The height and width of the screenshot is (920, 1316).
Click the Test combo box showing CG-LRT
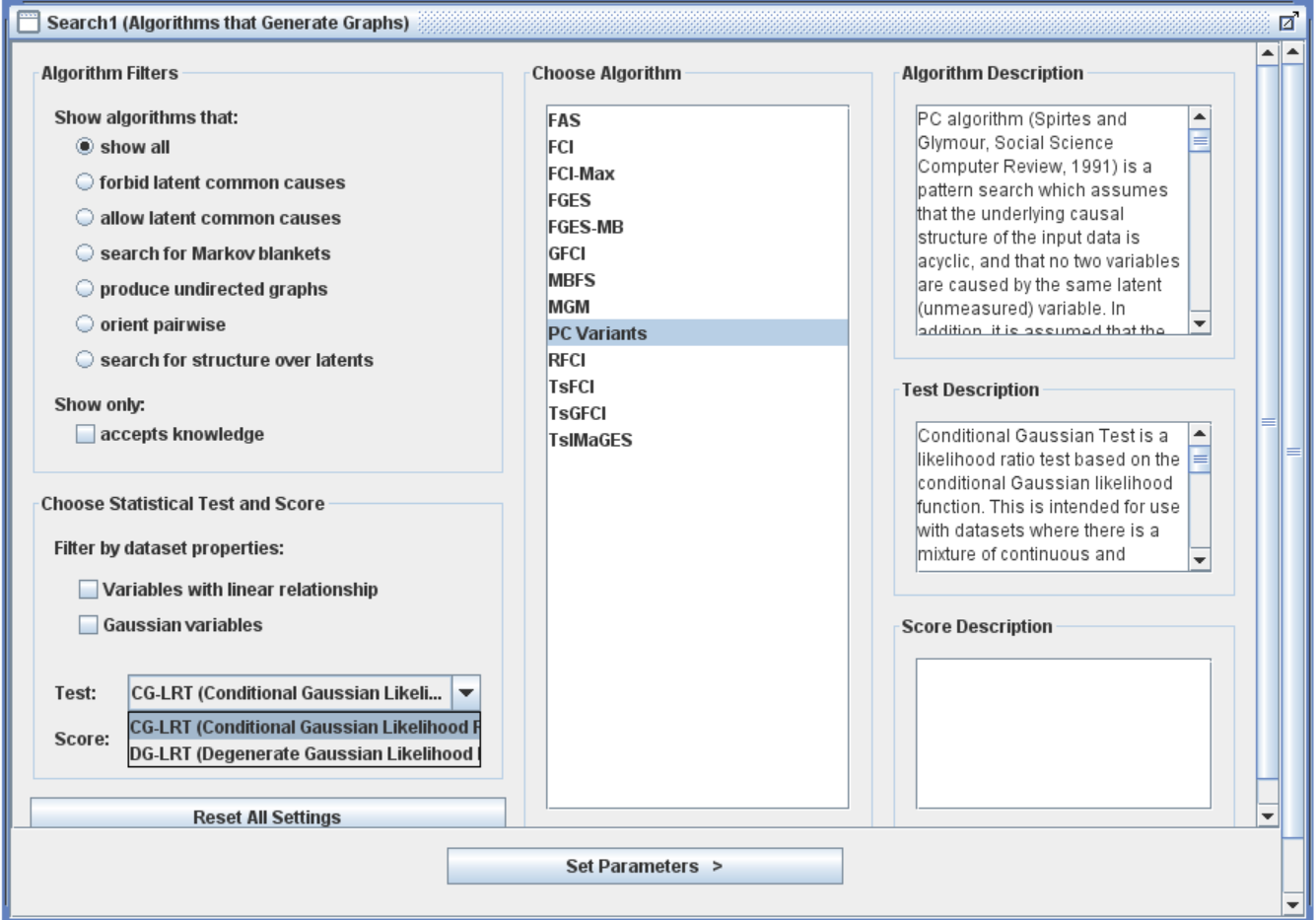point(304,693)
